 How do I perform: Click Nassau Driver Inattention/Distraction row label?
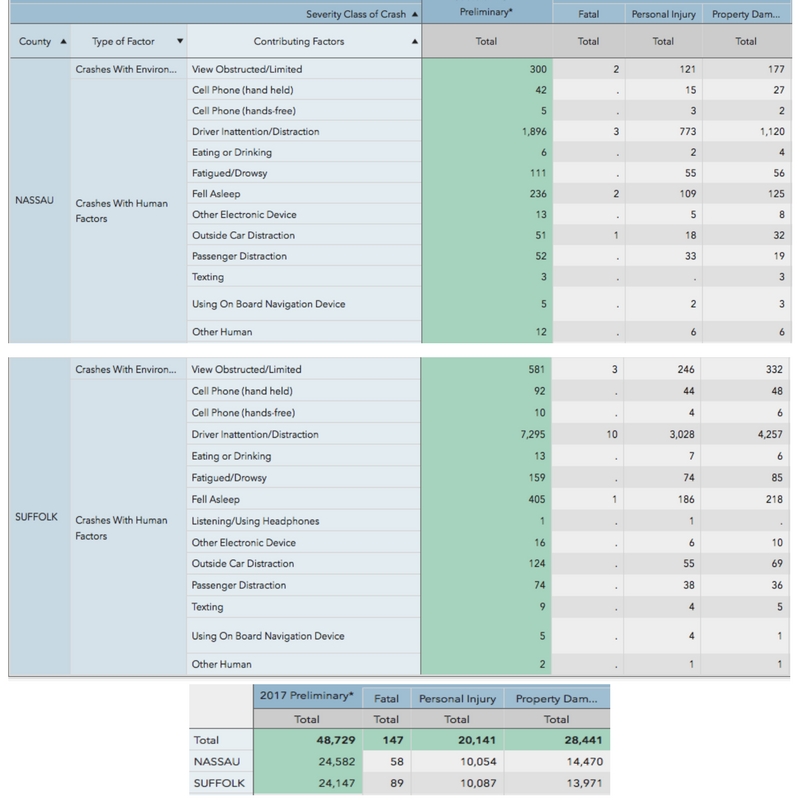(x=256, y=132)
